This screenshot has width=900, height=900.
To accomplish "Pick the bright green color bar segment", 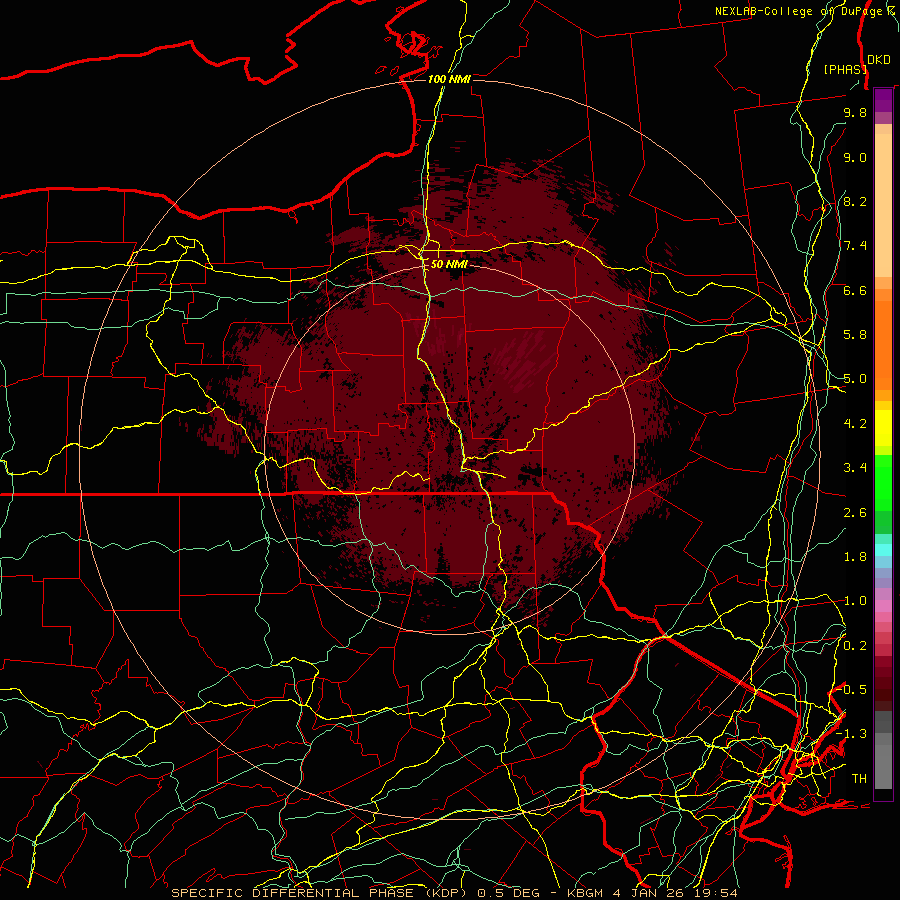I will pyautogui.click(x=883, y=482).
